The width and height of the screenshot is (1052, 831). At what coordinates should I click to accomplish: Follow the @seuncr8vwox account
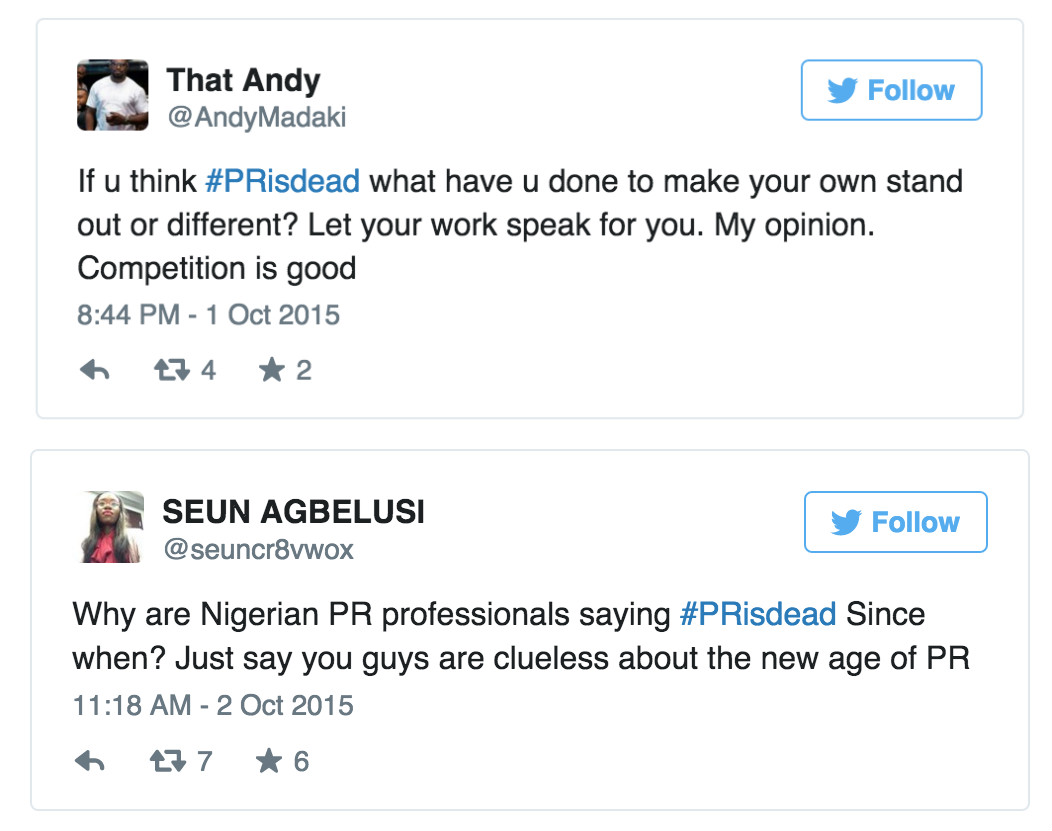click(895, 522)
